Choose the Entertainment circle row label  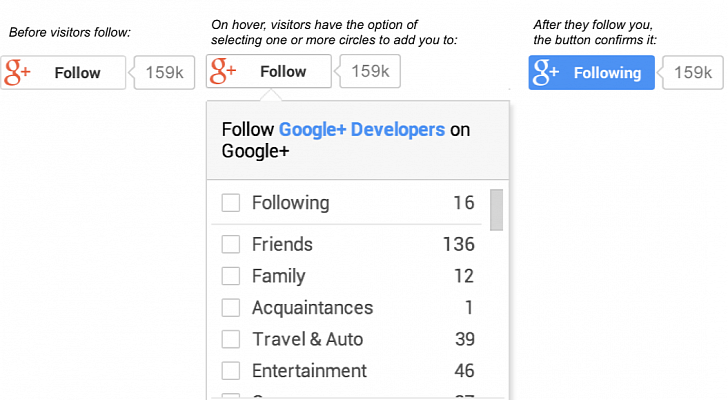click(309, 371)
